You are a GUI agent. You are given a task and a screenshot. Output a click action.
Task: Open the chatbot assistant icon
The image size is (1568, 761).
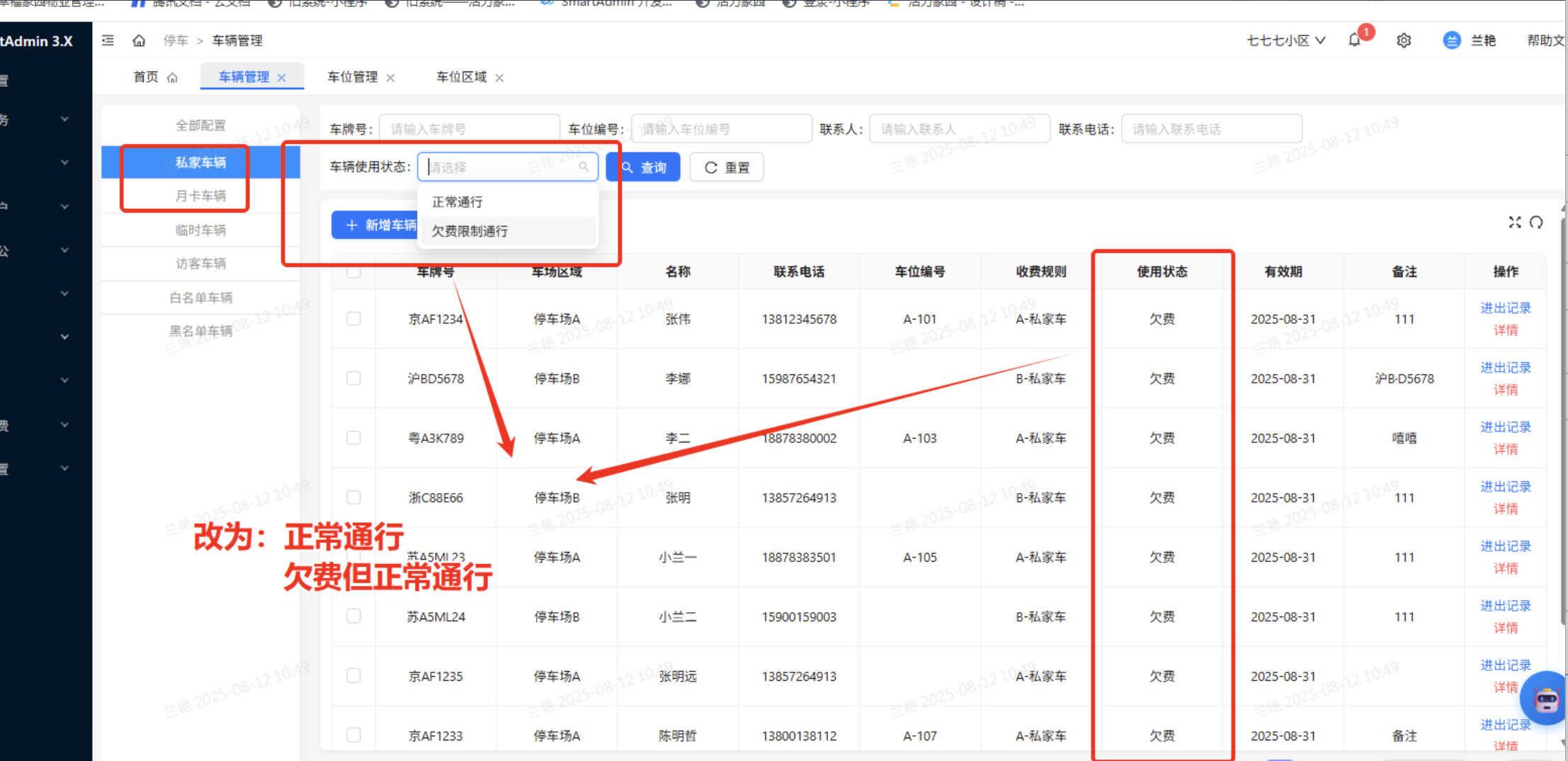coord(1545,699)
